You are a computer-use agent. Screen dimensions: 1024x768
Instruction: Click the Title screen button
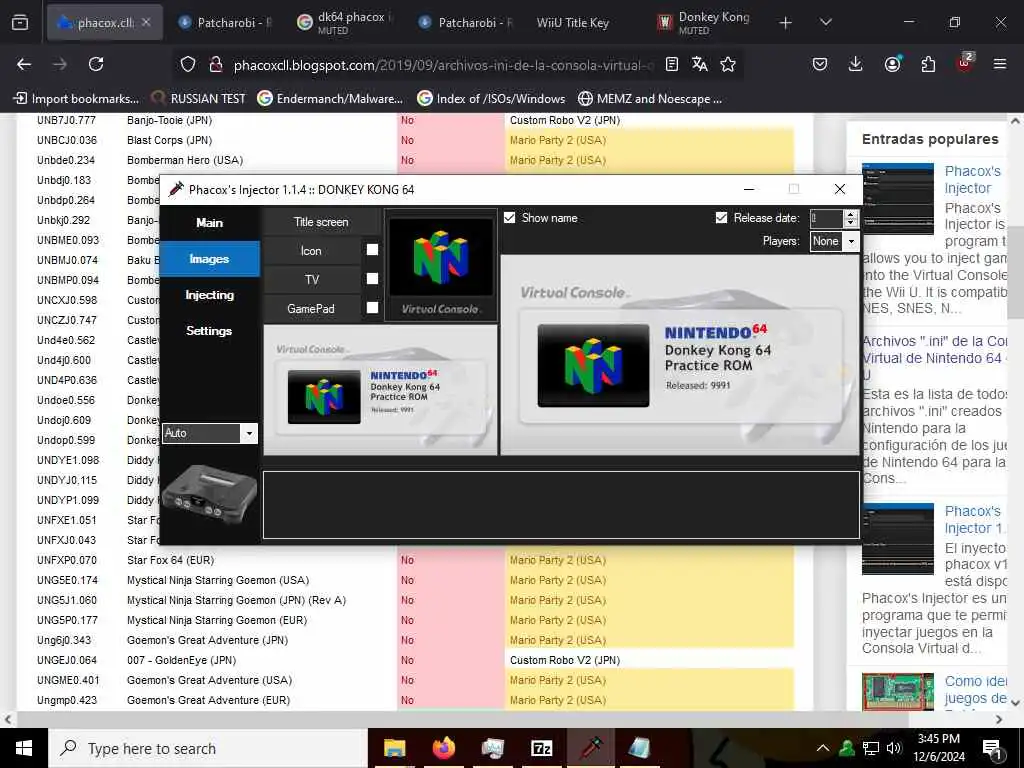[321, 222]
